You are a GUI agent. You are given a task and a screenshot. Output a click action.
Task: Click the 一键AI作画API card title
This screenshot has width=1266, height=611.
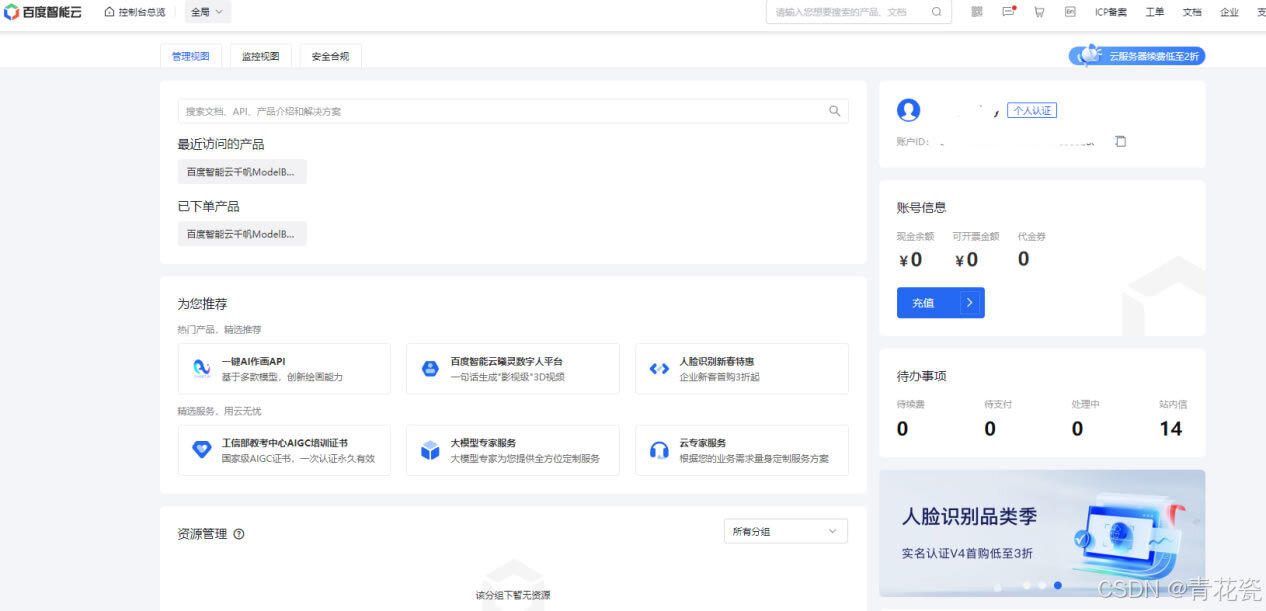click(253, 361)
